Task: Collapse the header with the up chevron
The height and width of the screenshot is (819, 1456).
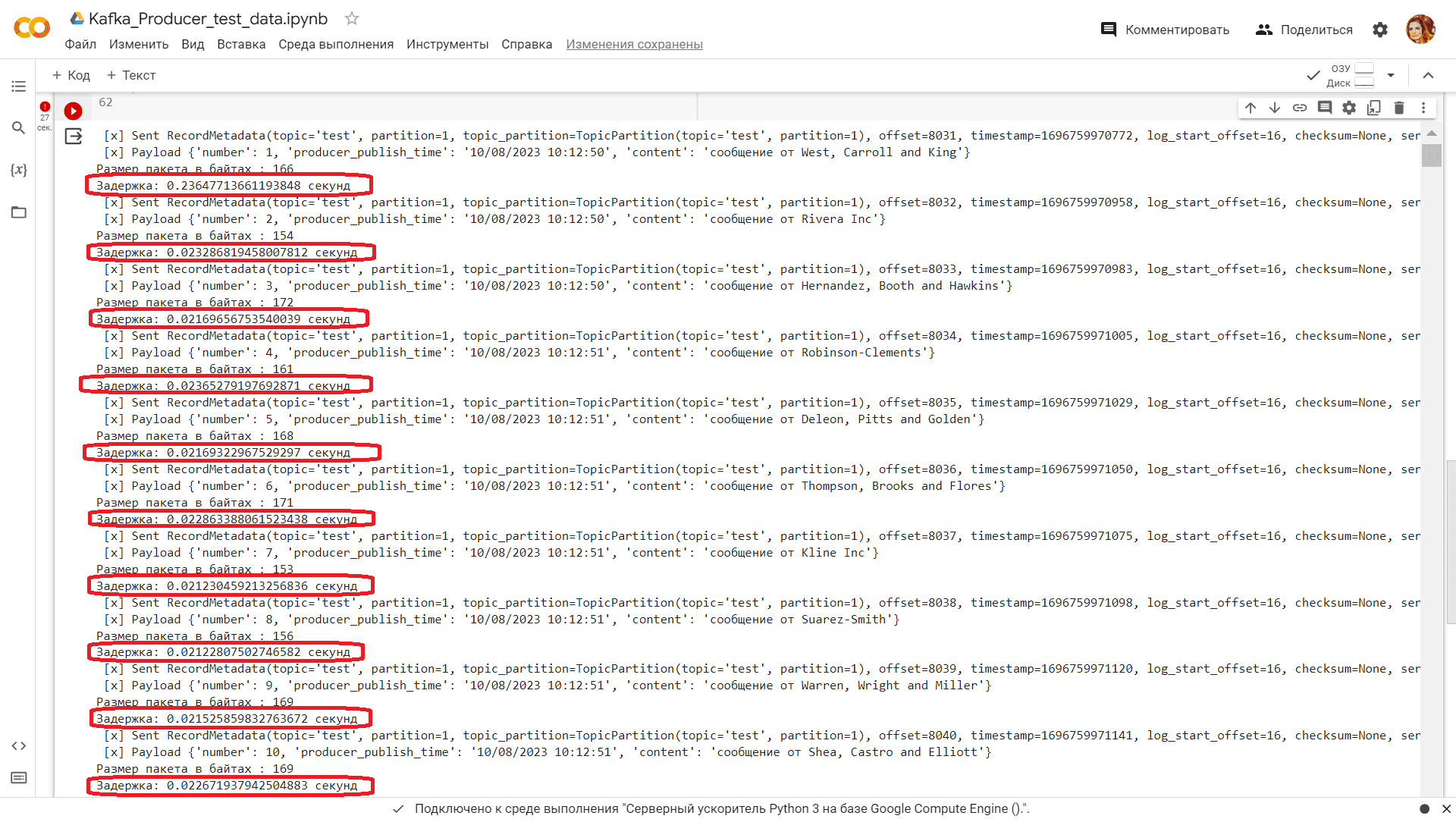Action: [x=1428, y=75]
